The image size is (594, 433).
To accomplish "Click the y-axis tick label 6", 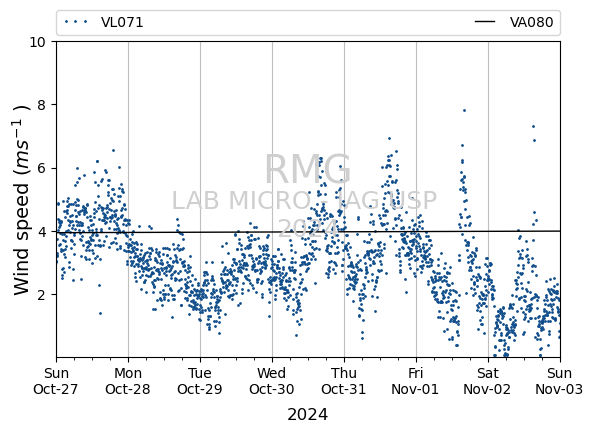I will [x=41, y=168].
